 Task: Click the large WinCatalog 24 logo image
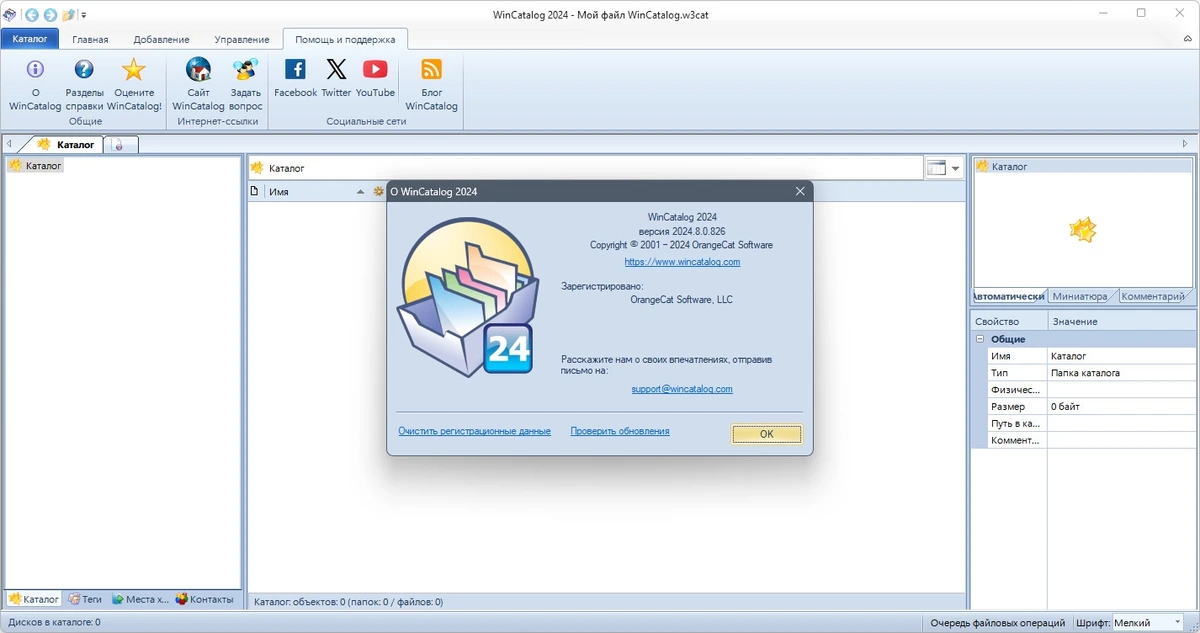coord(466,296)
